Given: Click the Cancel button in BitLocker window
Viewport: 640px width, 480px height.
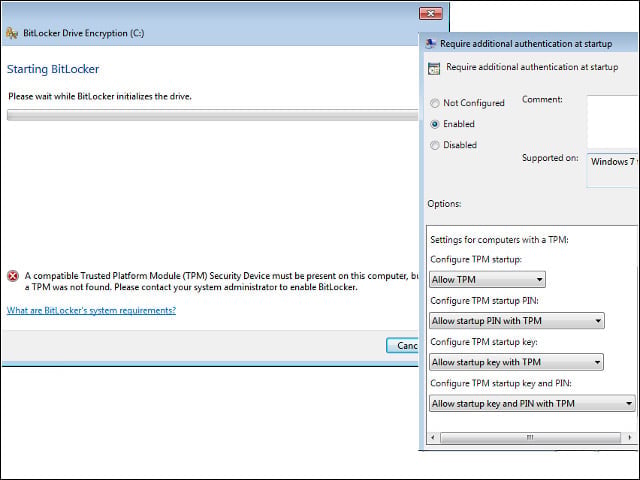Looking at the screenshot, I should click(x=402, y=346).
